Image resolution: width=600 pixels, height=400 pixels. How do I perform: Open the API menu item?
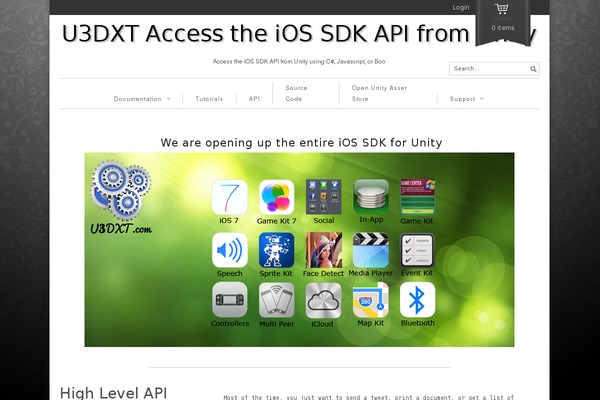(x=254, y=99)
